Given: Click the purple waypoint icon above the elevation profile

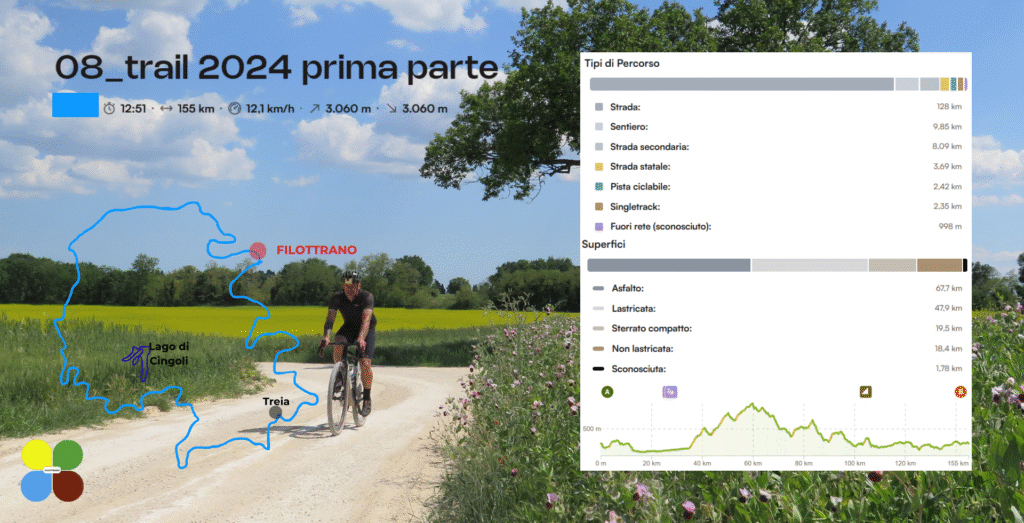Looking at the screenshot, I should tap(670, 392).
